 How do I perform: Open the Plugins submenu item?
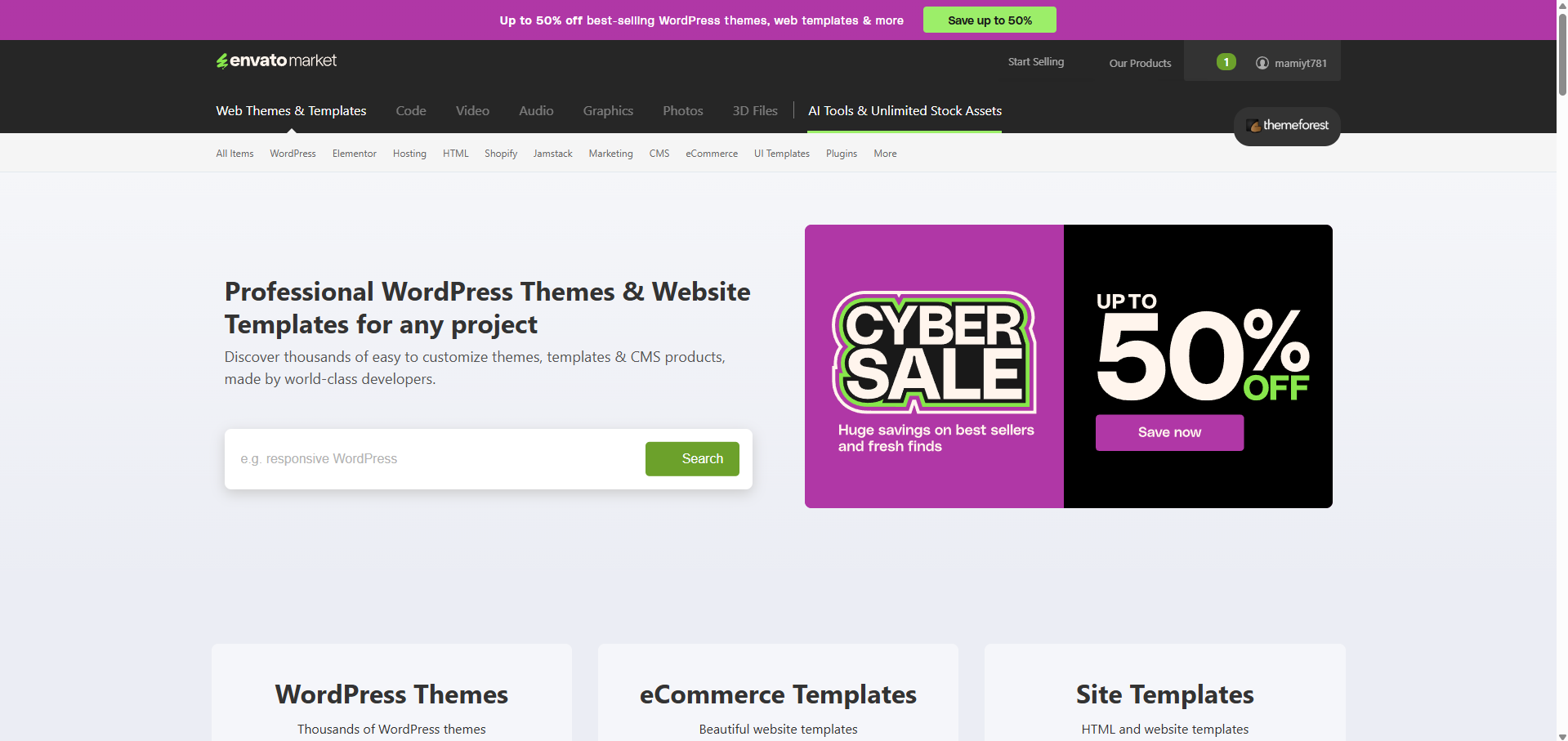click(842, 154)
